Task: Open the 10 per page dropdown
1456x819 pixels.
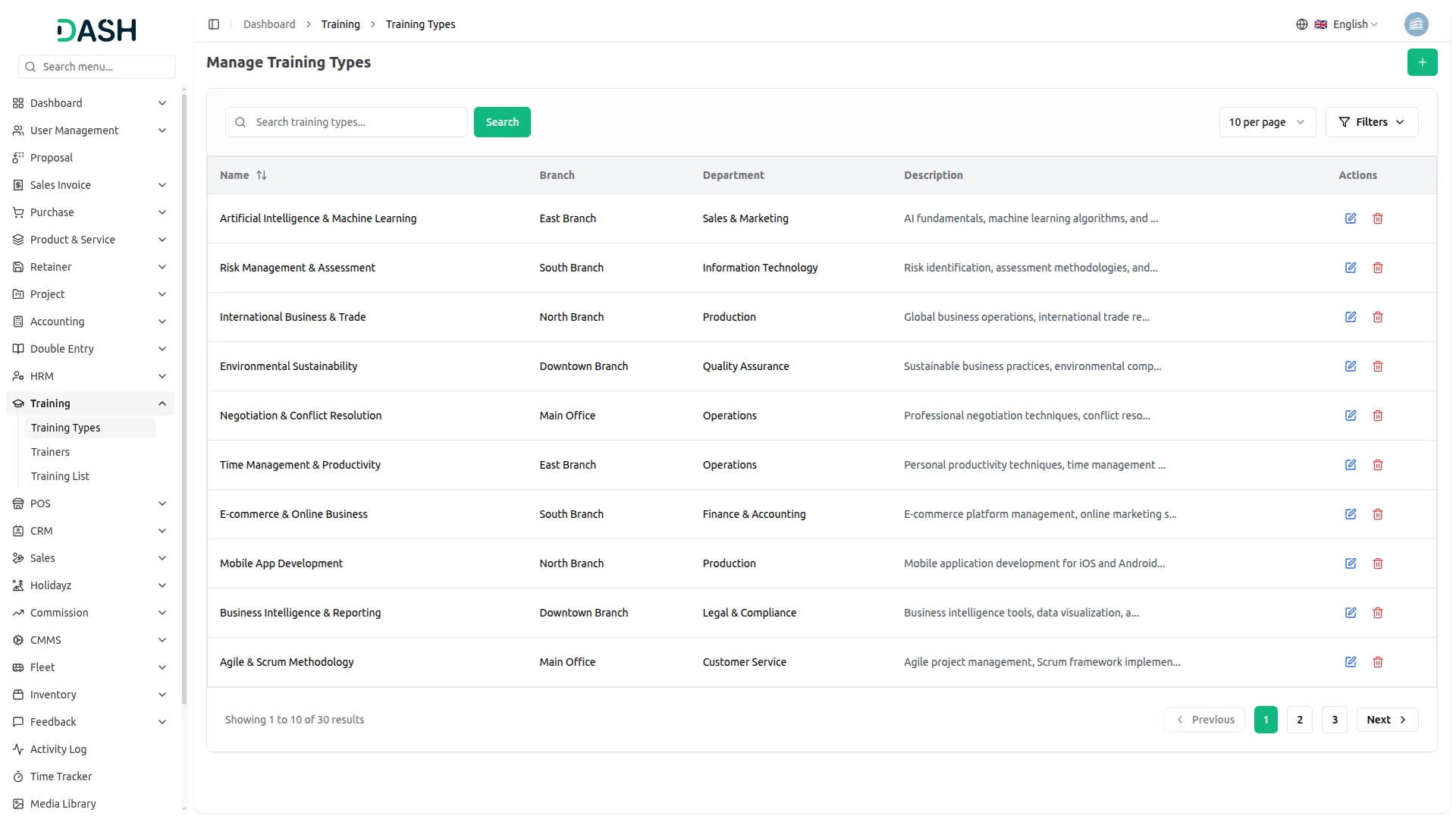Action: [x=1267, y=122]
